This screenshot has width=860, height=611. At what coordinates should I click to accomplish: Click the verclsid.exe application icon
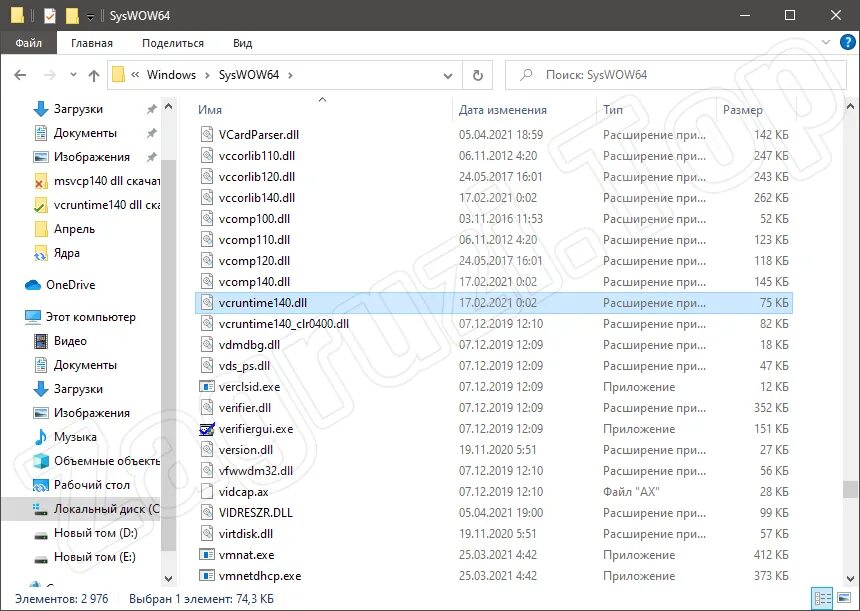[x=206, y=387]
